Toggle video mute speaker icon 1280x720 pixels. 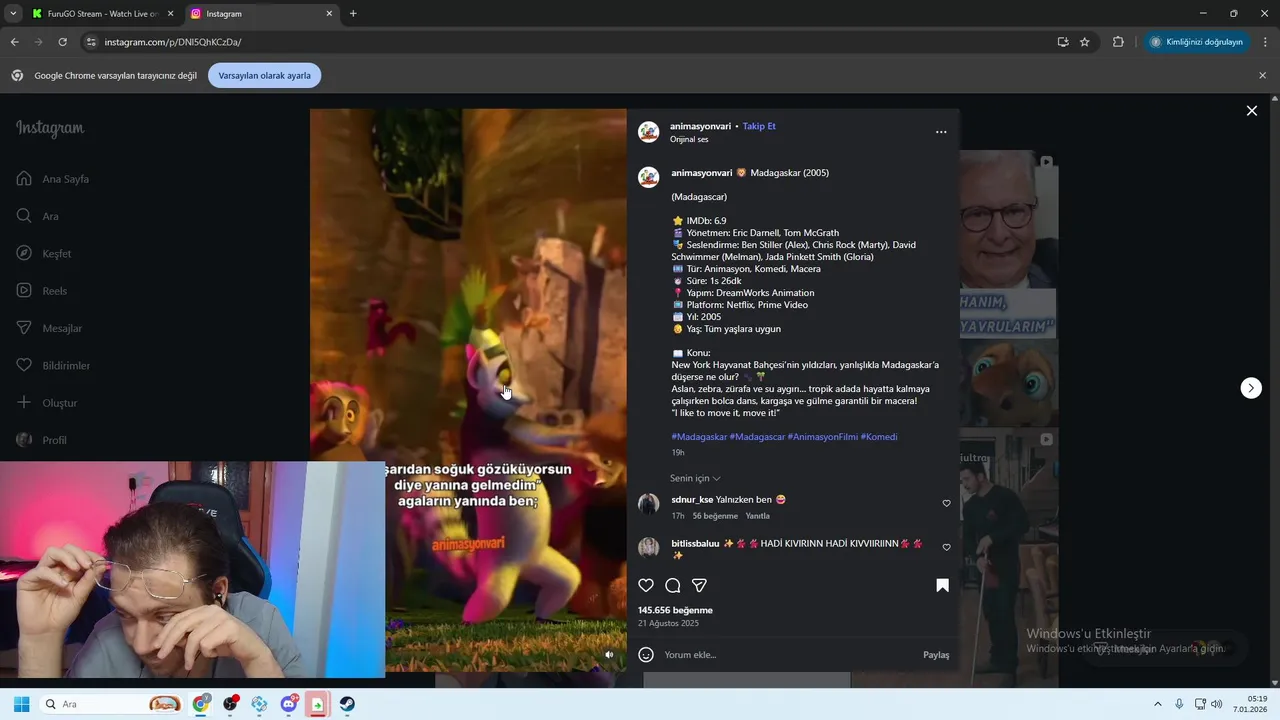click(609, 655)
